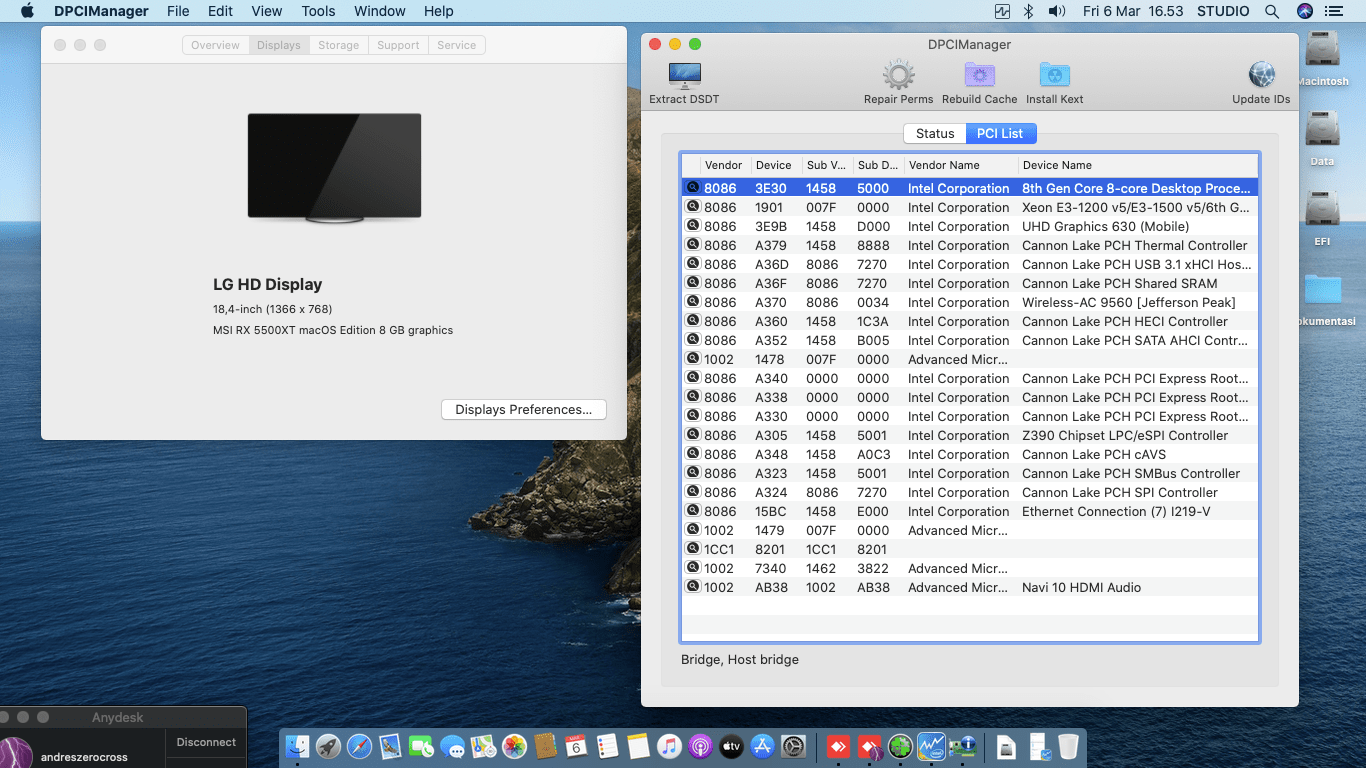Screen dimensions: 1366x768
Task: Click Disconnect in the Anydesk window
Action: pos(206,742)
